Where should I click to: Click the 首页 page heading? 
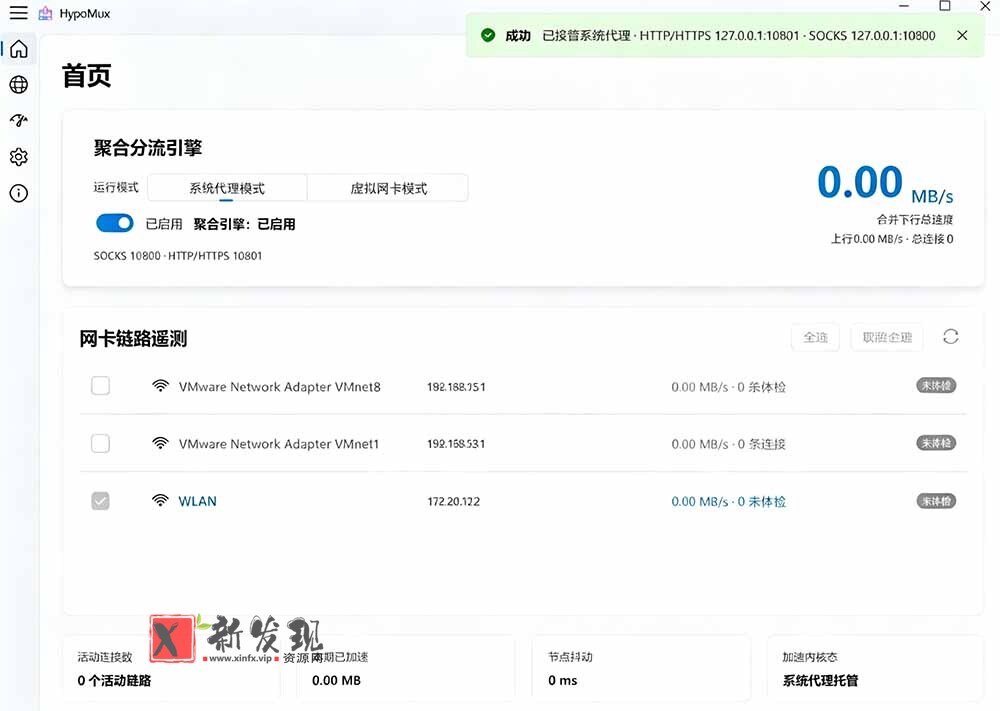(87, 76)
